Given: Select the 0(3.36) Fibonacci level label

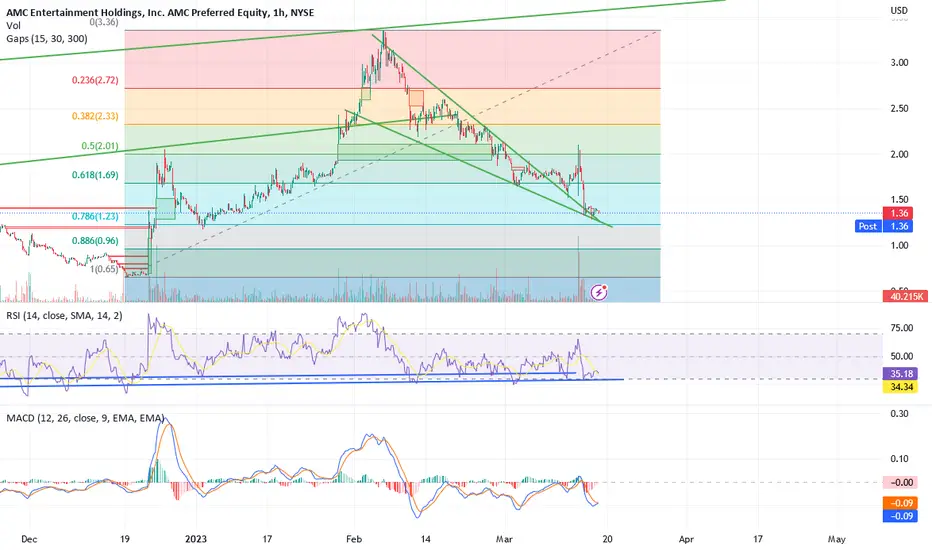Looking at the screenshot, I should click(104, 22).
